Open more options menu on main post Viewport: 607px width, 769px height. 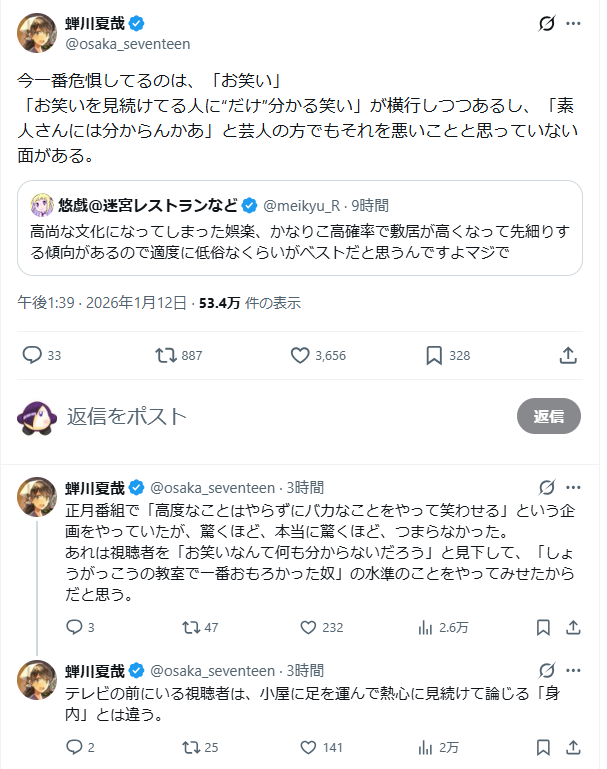(573, 24)
